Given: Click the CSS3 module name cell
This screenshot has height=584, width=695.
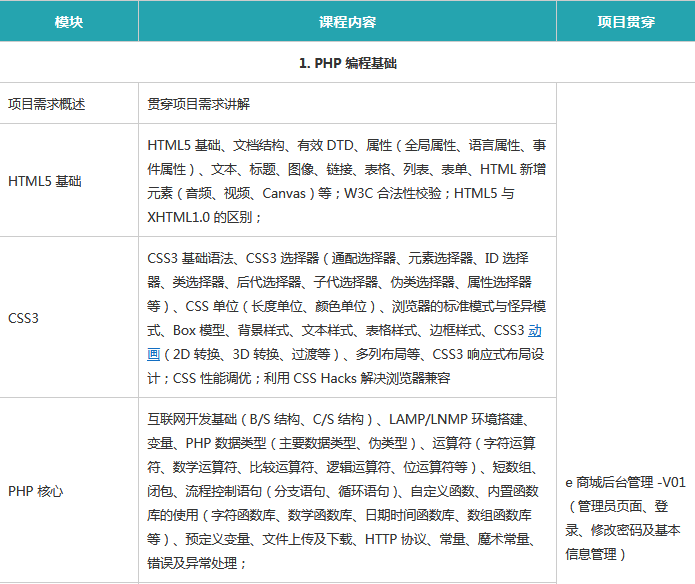Looking at the screenshot, I should [x=26, y=319].
